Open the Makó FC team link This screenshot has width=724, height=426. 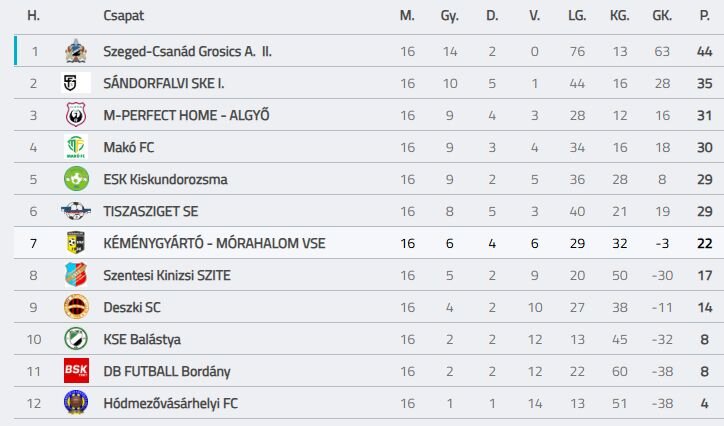(129, 147)
